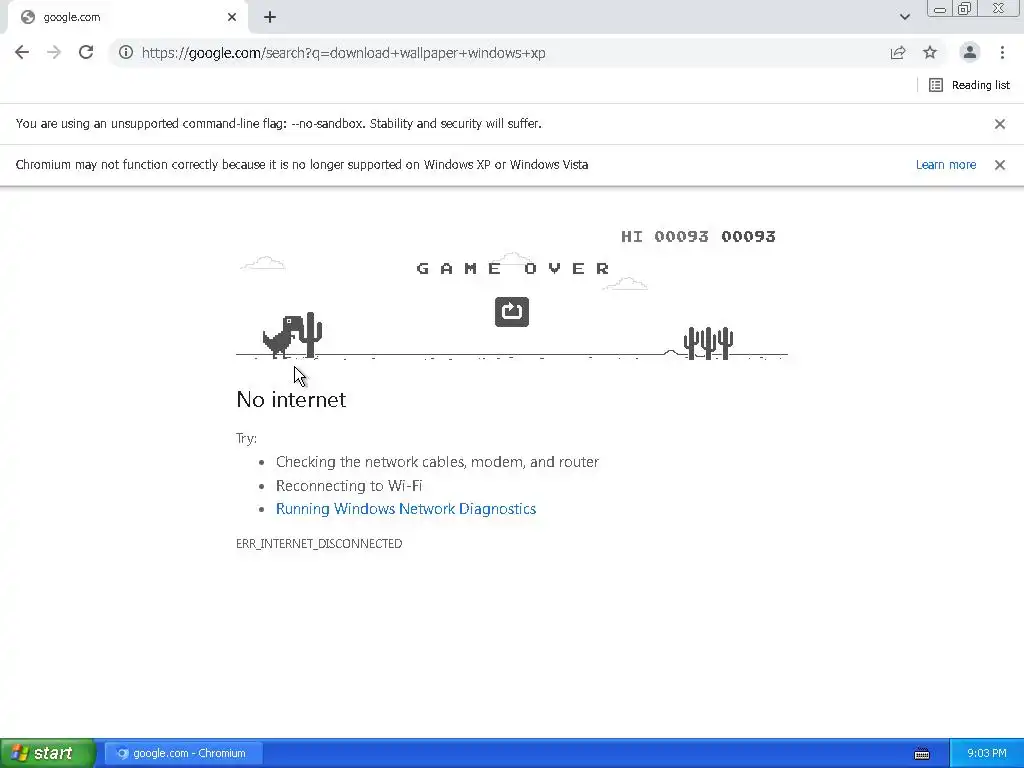Click the No internet heading

tap(291, 399)
